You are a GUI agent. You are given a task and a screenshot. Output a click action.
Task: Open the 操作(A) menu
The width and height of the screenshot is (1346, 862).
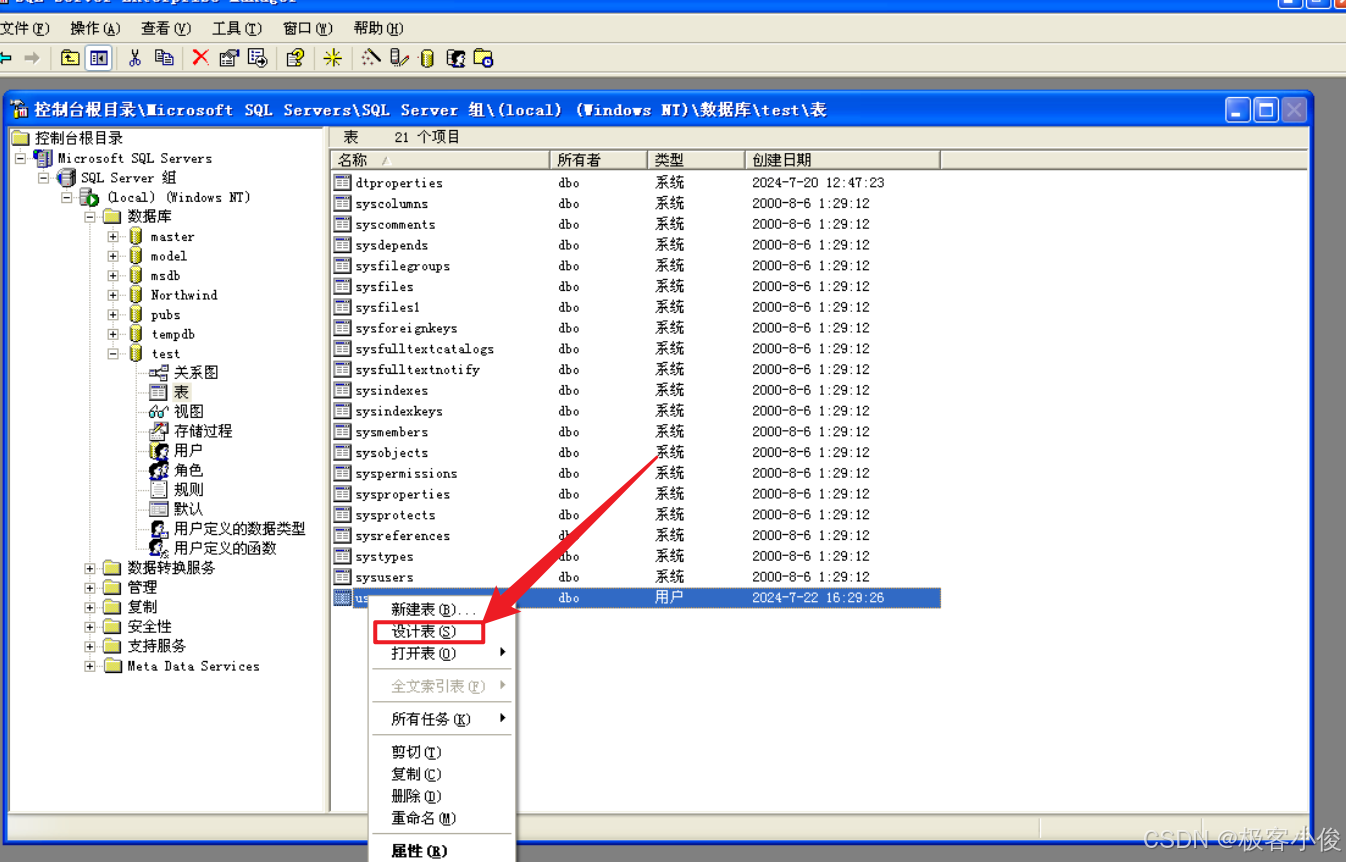95,28
